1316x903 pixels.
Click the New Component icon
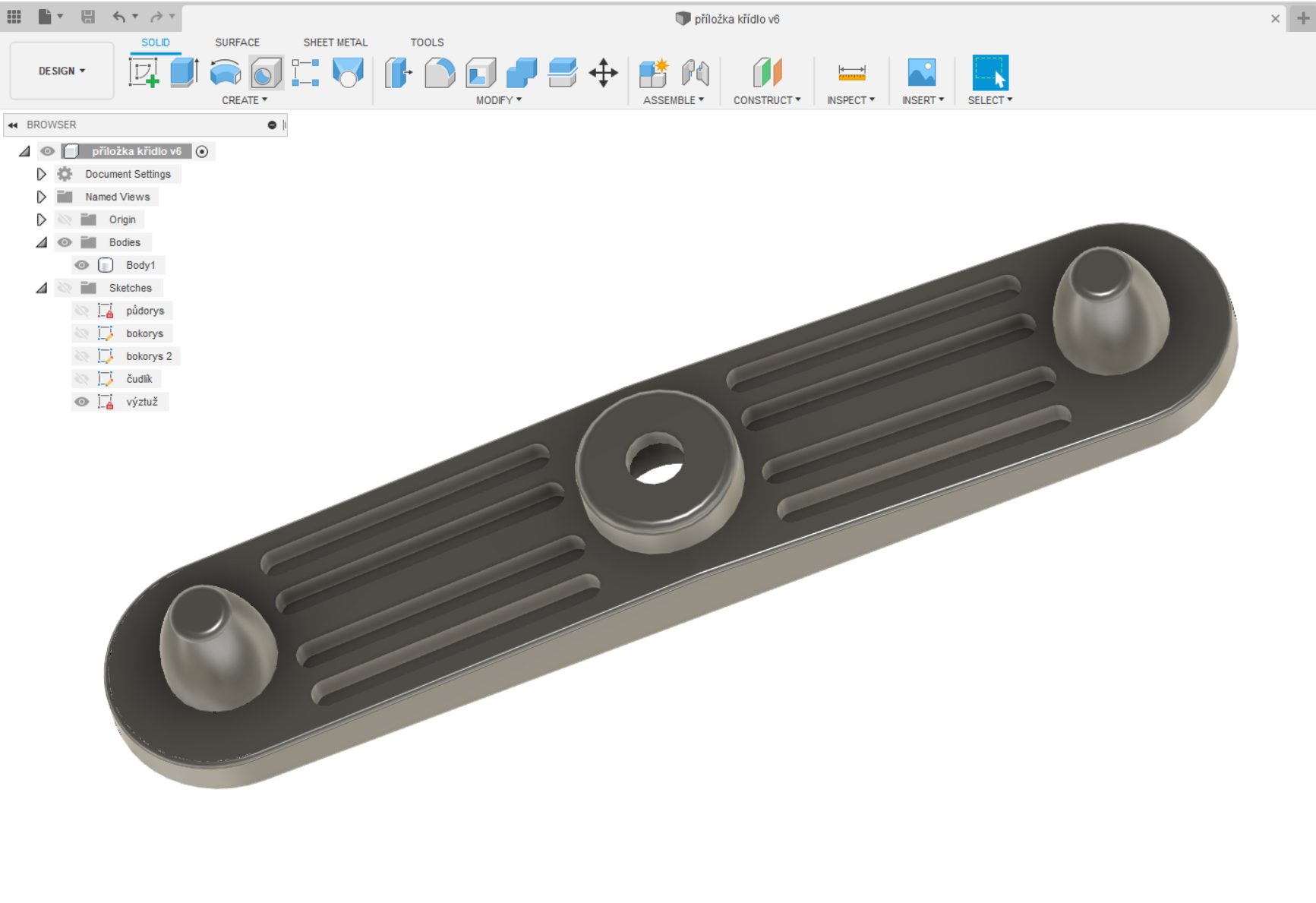[x=654, y=73]
